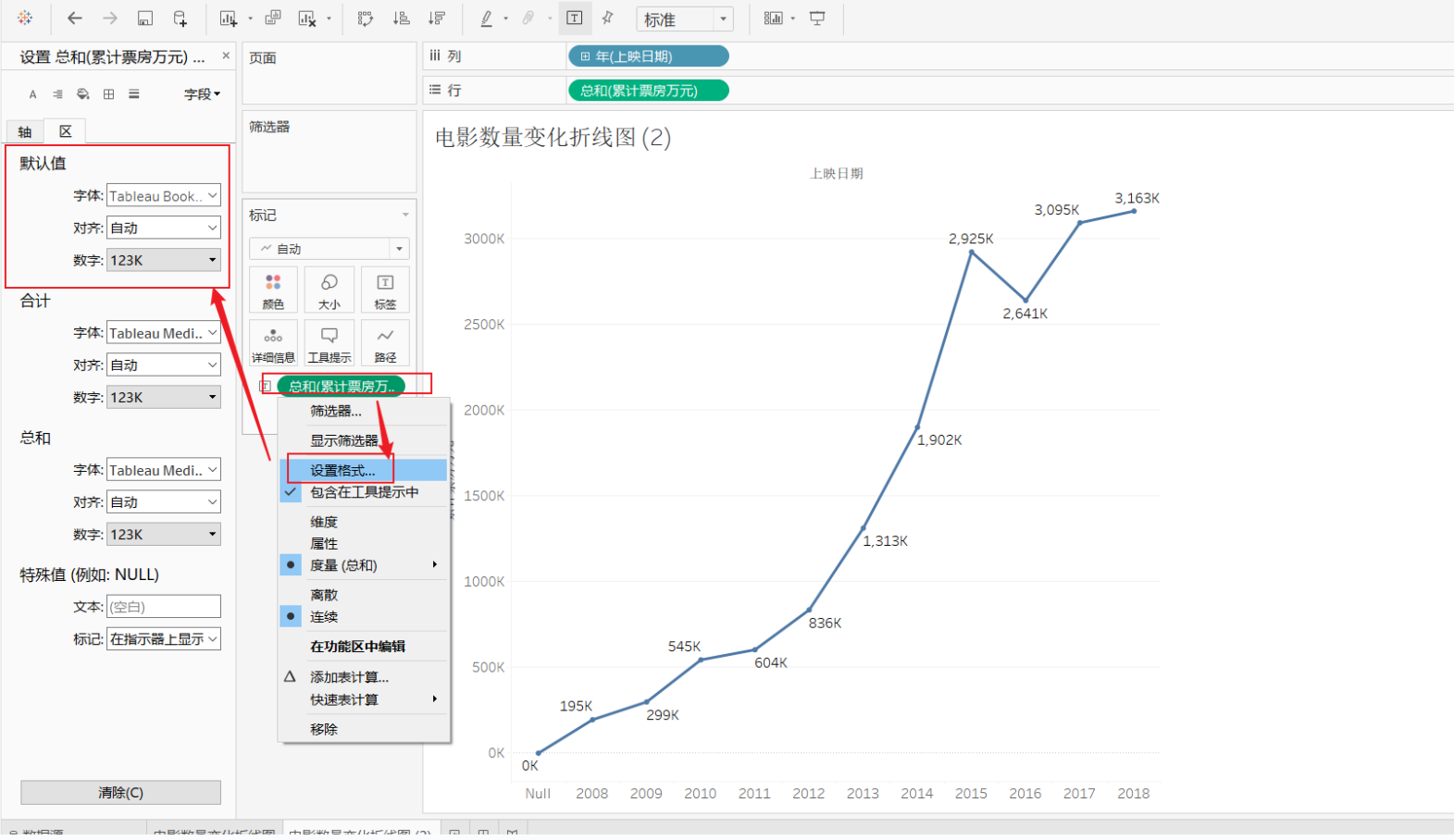1454x840 pixels.
Task: Click the Label mark card
Action: point(385,290)
